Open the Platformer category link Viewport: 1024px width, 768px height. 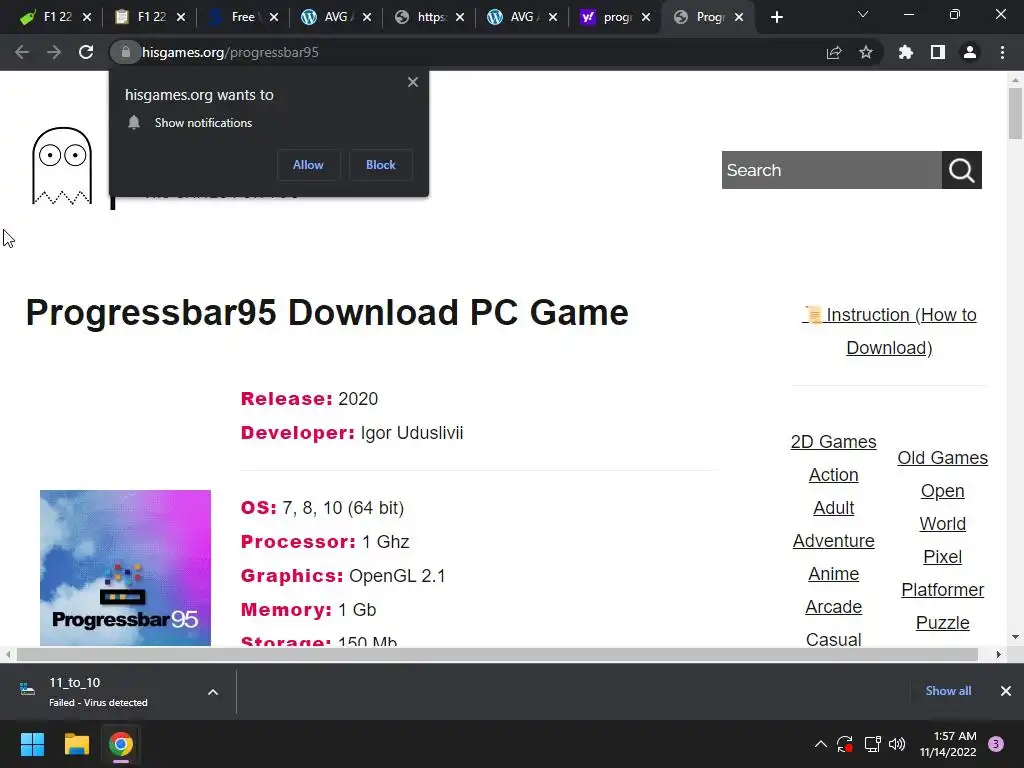tap(942, 590)
